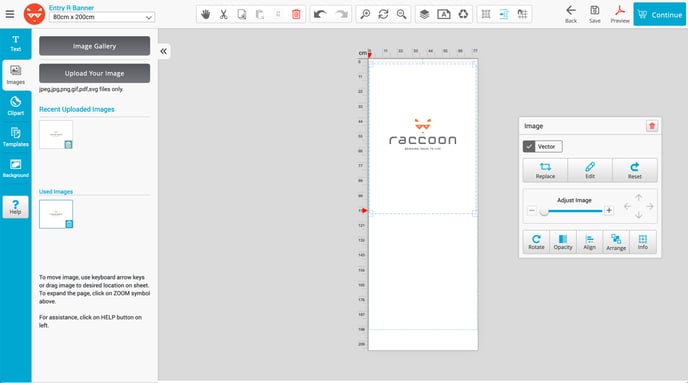Open the banner size dropdown 80cm x 200cm
The width and height of the screenshot is (688, 383).
(x=101, y=17)
